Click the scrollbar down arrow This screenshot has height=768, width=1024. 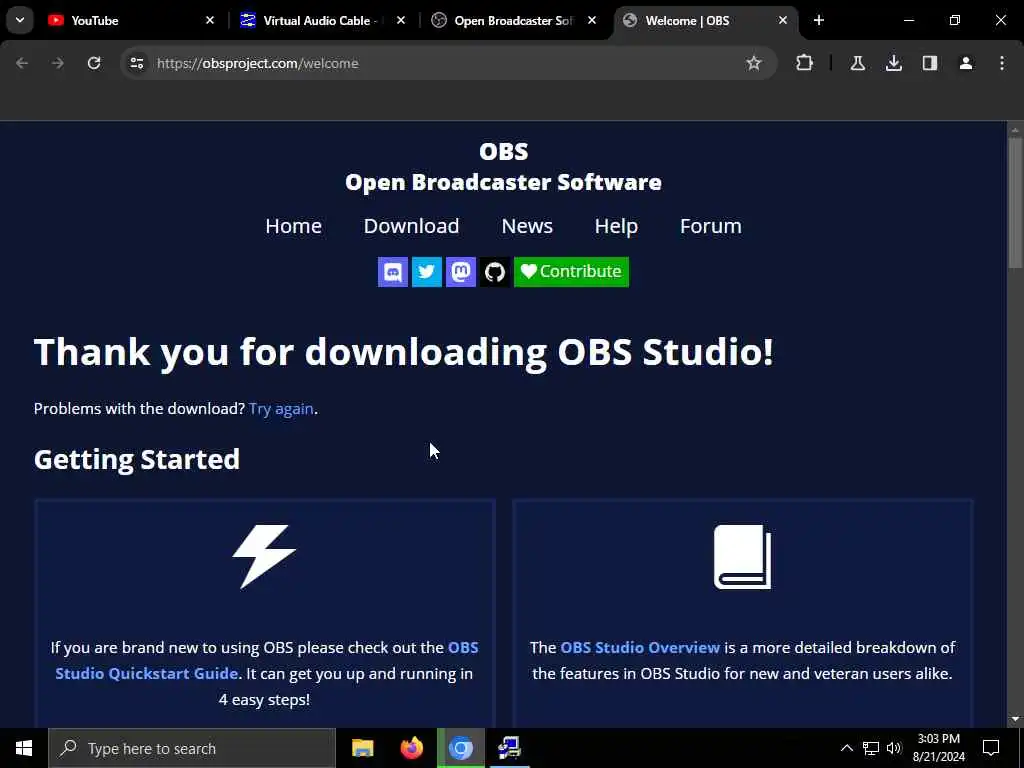1015,719
